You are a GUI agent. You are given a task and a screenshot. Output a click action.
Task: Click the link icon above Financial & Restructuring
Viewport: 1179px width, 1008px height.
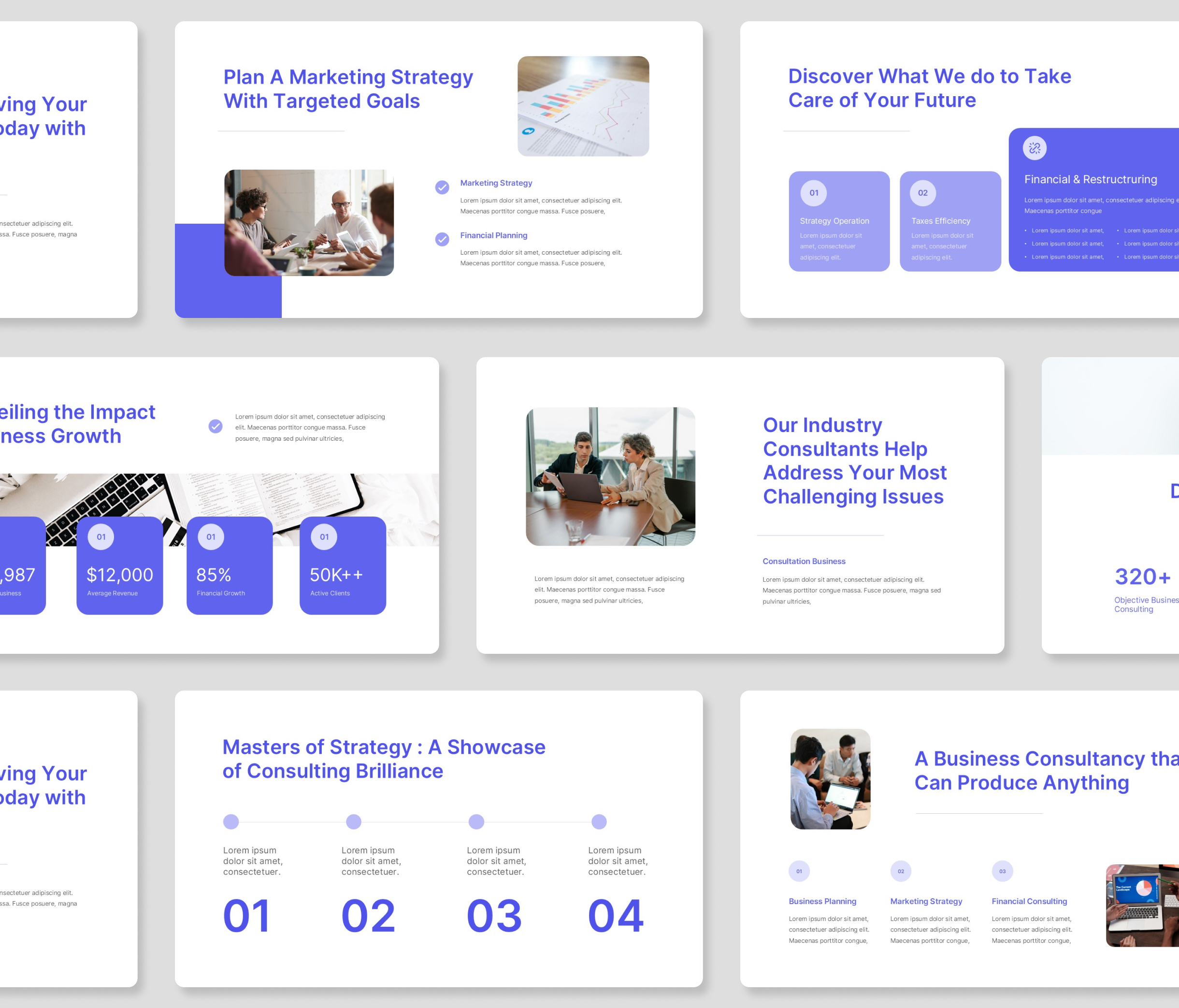tap(1034, 148)
